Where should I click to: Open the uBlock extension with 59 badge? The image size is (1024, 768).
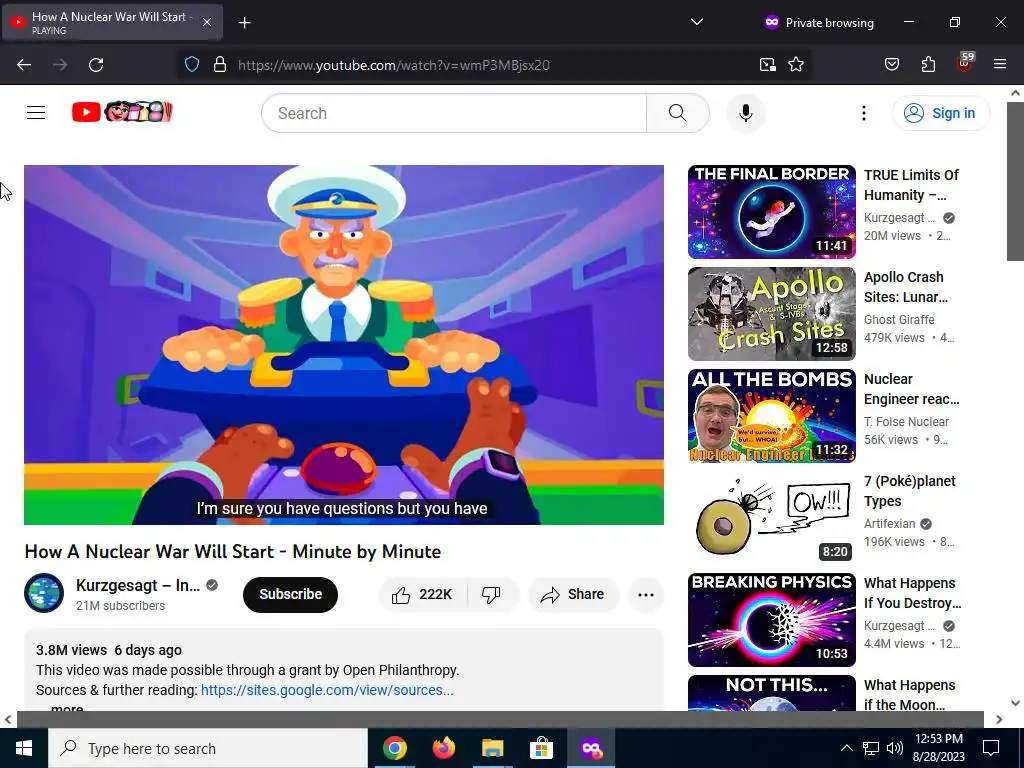click(x=964, y=63)
